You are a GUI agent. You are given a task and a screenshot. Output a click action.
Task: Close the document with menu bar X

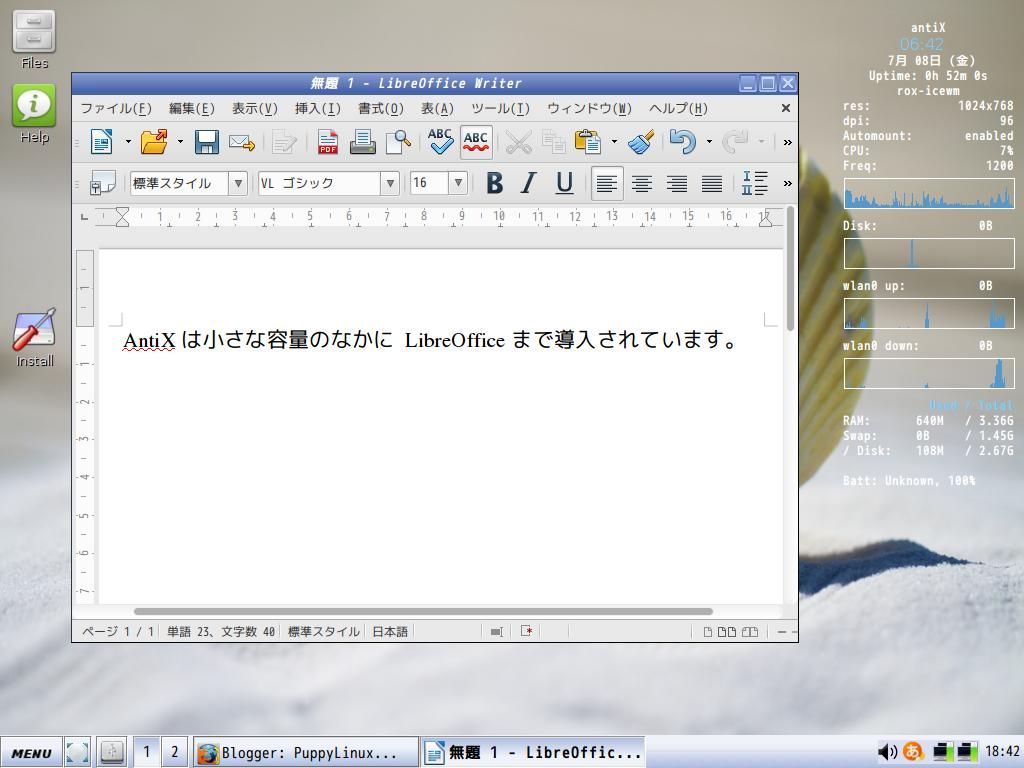(786, 108)
